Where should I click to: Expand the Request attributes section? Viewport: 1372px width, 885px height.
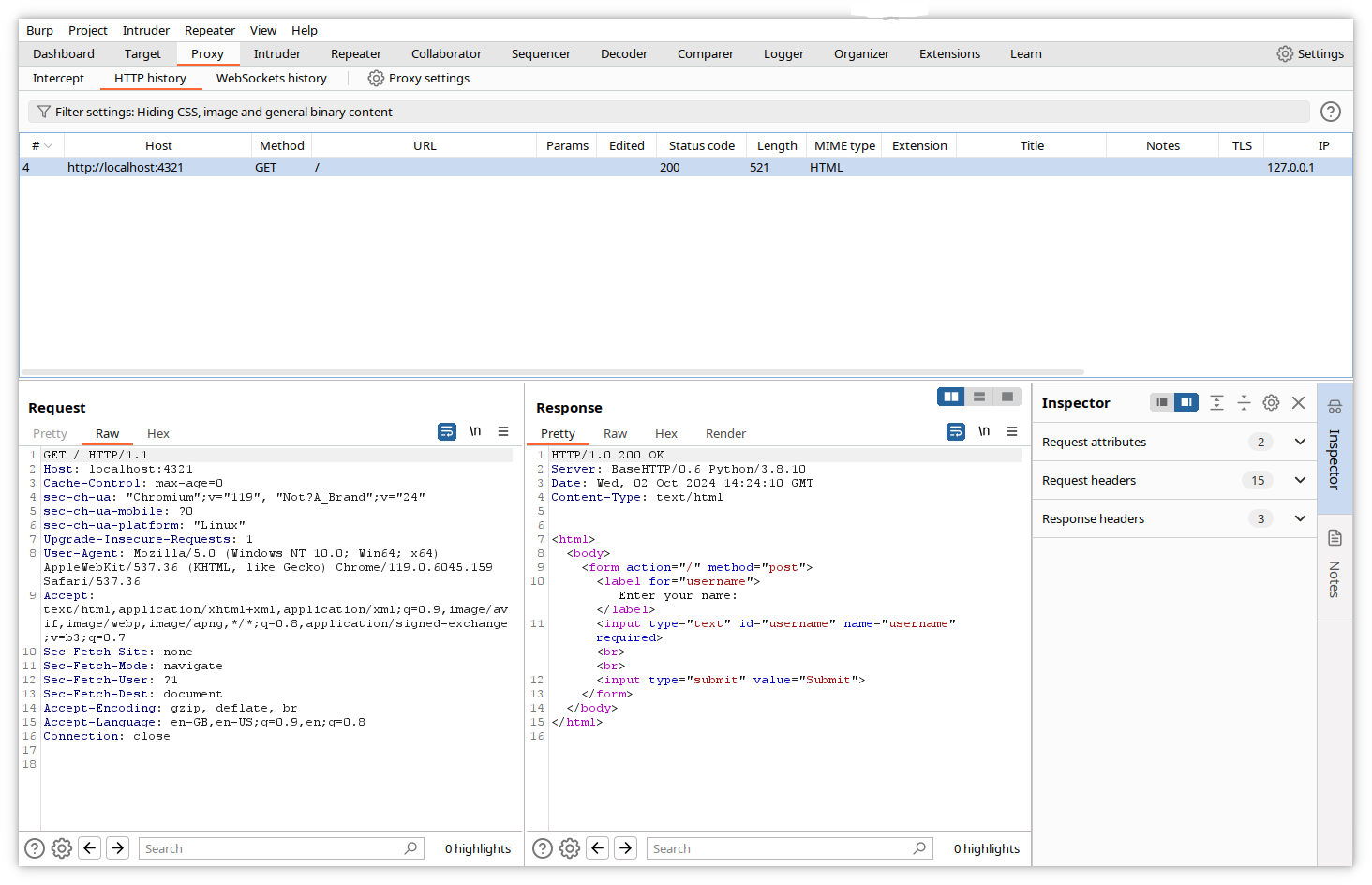coord(1300,442)
